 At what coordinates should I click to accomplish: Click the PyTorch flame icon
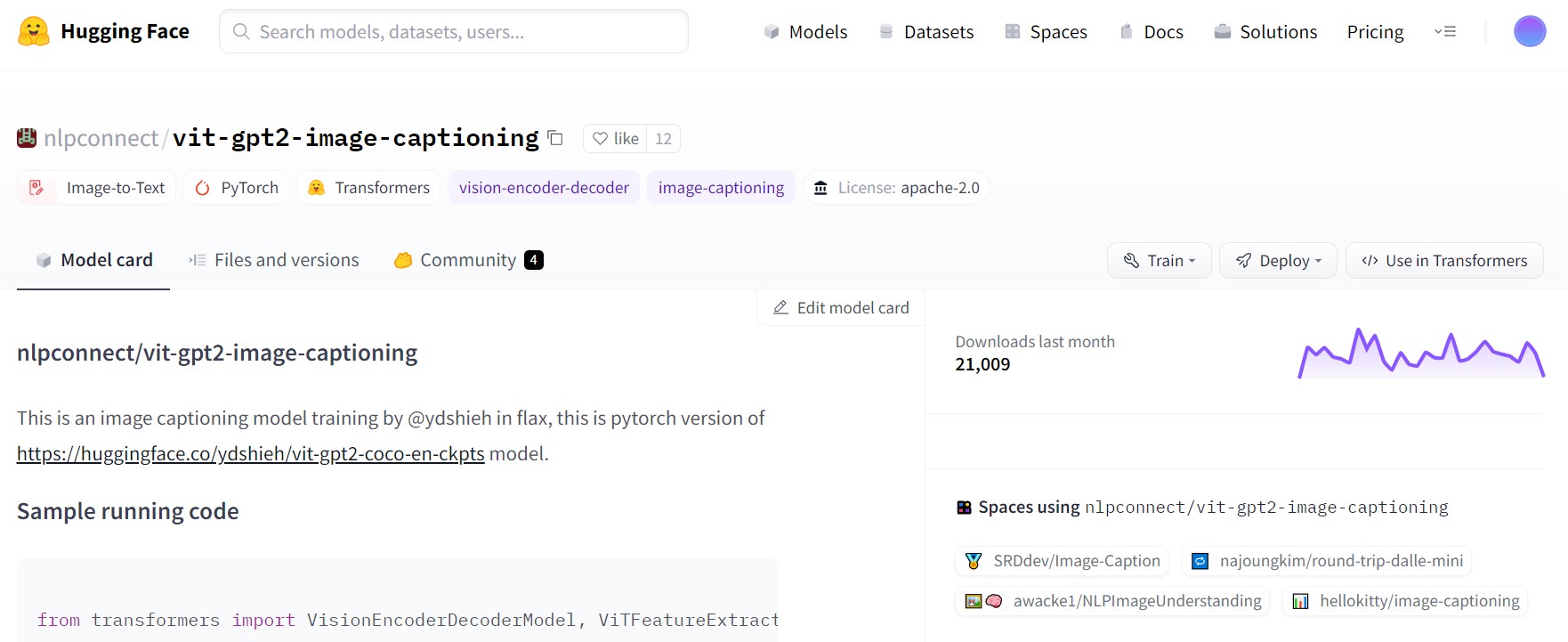coord(203,188)
